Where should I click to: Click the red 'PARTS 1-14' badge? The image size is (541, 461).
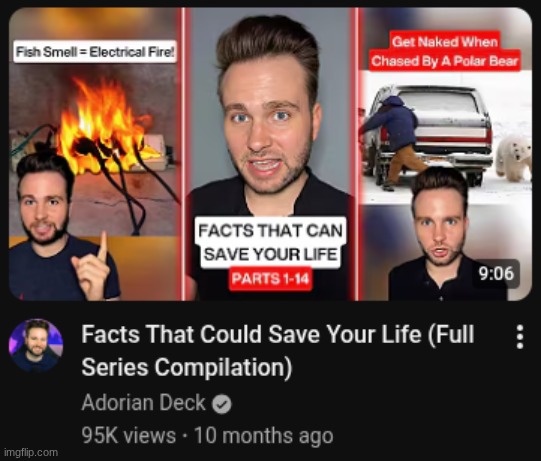(x=270, y=279)
